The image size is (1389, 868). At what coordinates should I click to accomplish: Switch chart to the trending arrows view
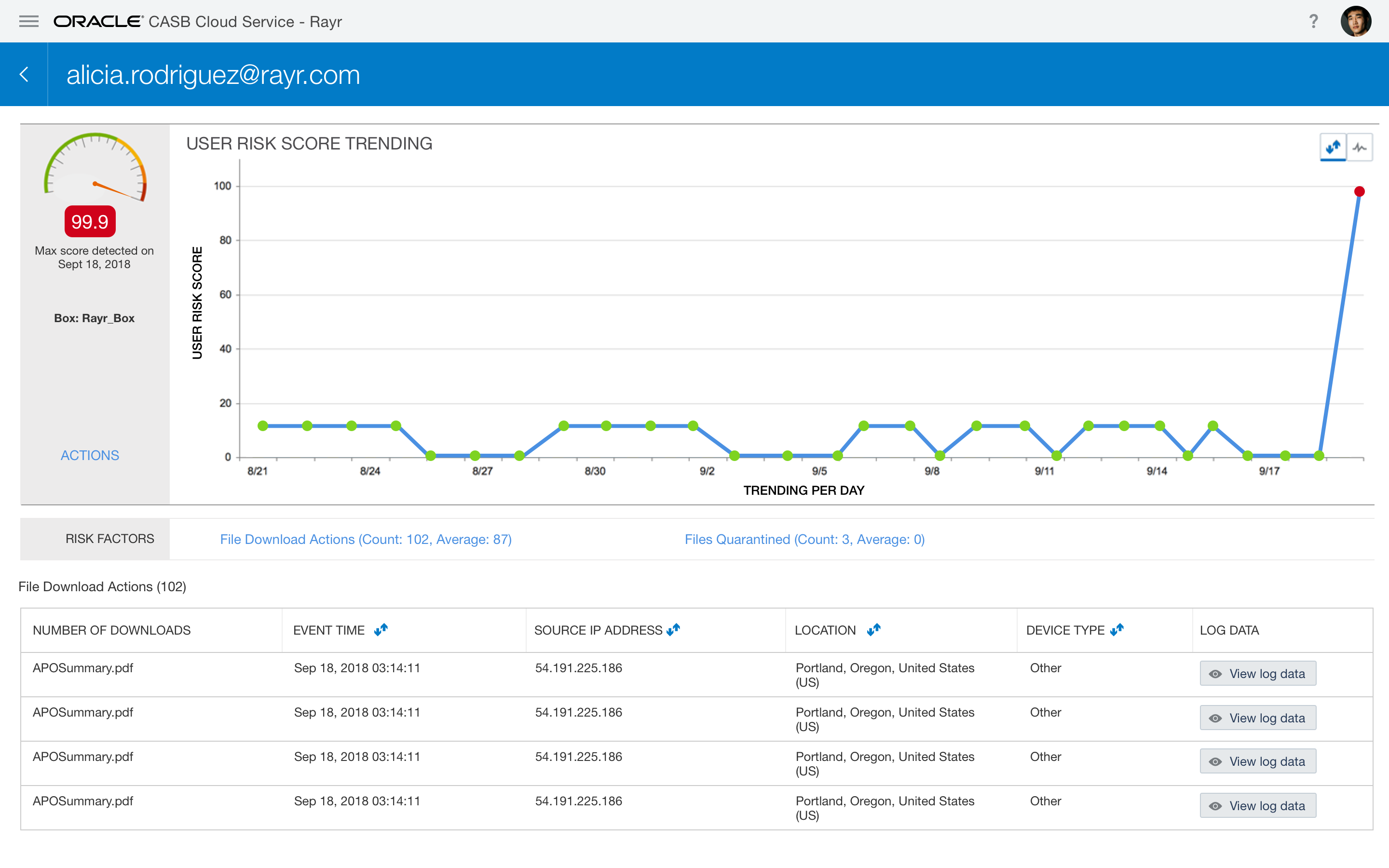pyautogui.click(x=1333, y=148)
